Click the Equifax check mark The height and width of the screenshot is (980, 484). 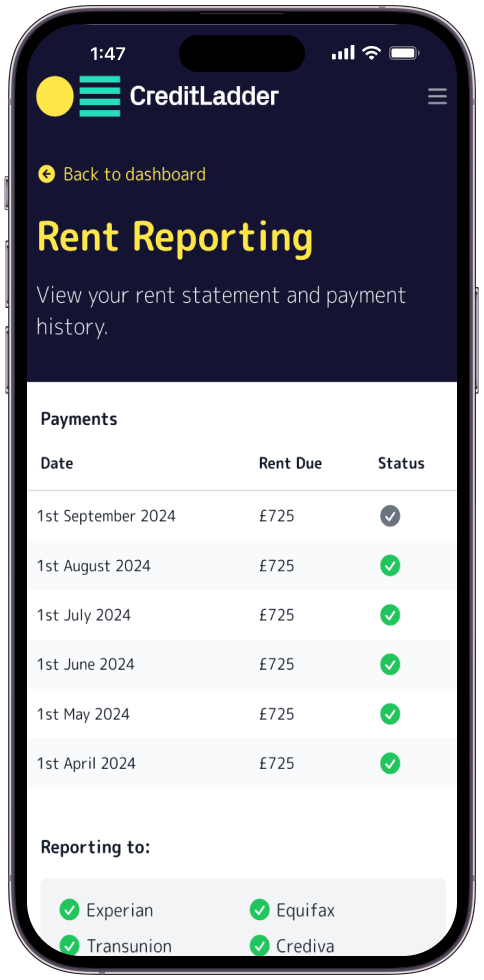(260, 910)
